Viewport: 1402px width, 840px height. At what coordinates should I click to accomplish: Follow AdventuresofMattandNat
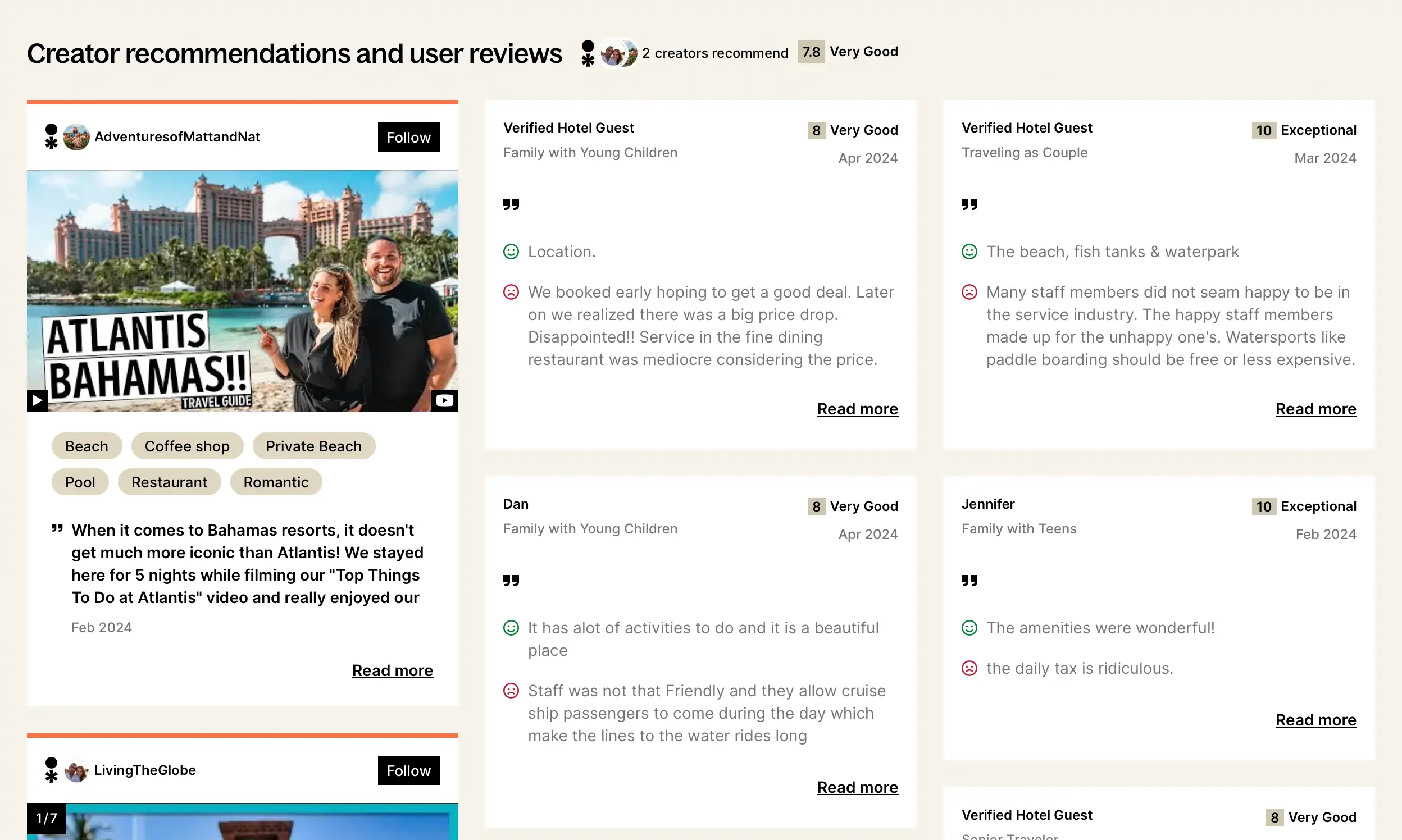pos(409,137)
